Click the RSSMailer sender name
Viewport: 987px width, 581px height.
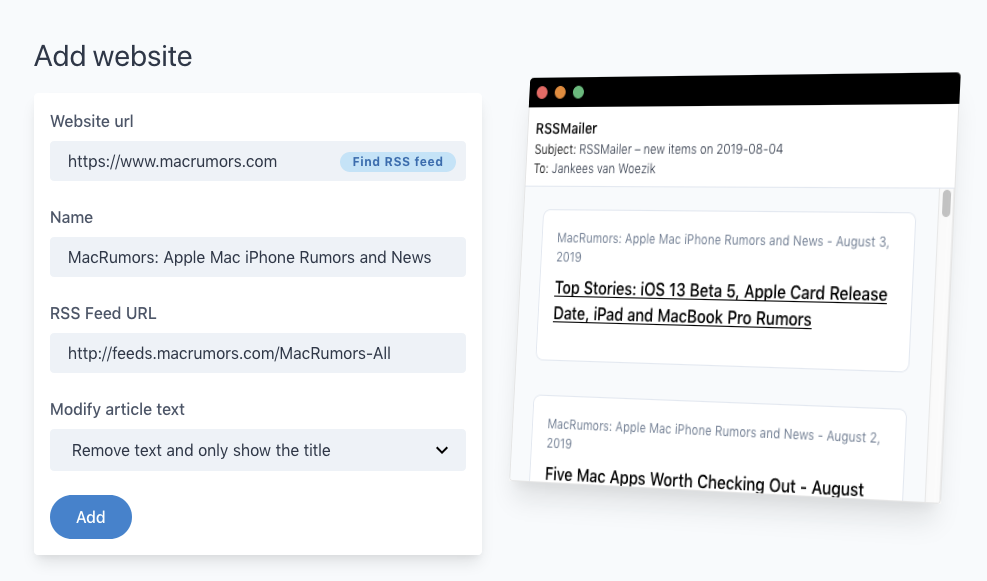566,128
